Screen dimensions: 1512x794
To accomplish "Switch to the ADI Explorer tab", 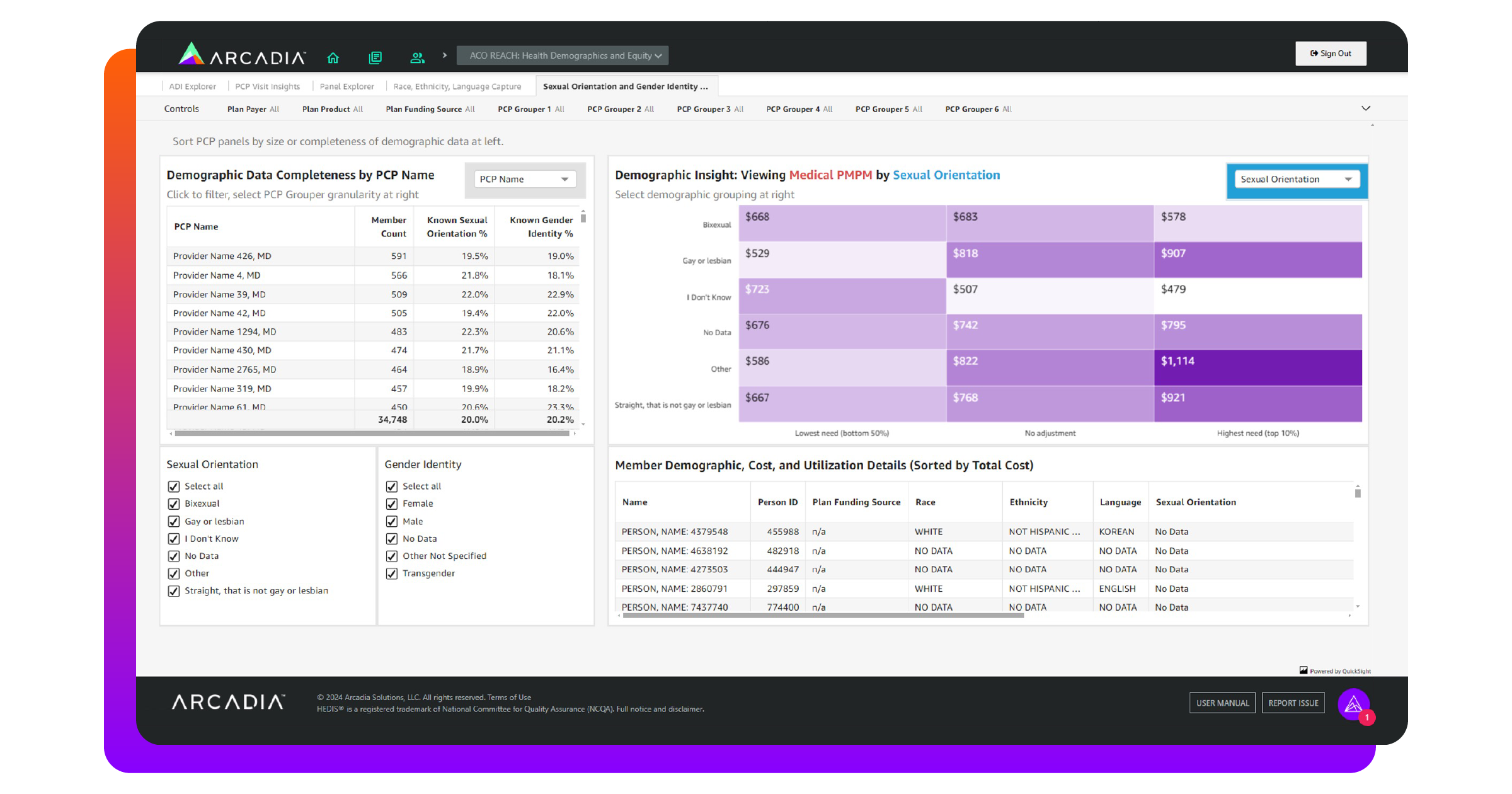I will (x=192, y=86).
